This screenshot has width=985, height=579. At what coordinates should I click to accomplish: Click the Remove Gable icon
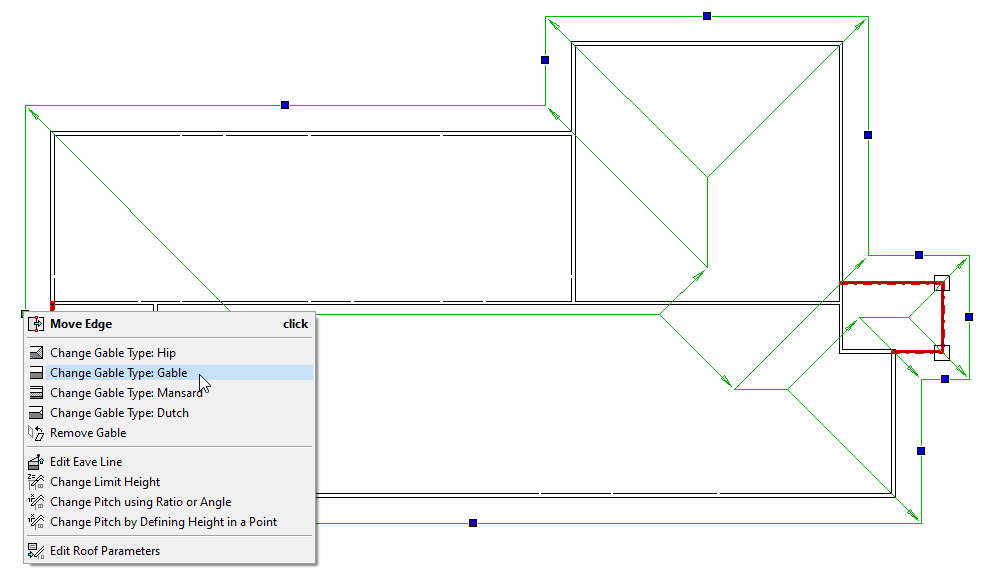pyautogui.click(x=37, y=433)
